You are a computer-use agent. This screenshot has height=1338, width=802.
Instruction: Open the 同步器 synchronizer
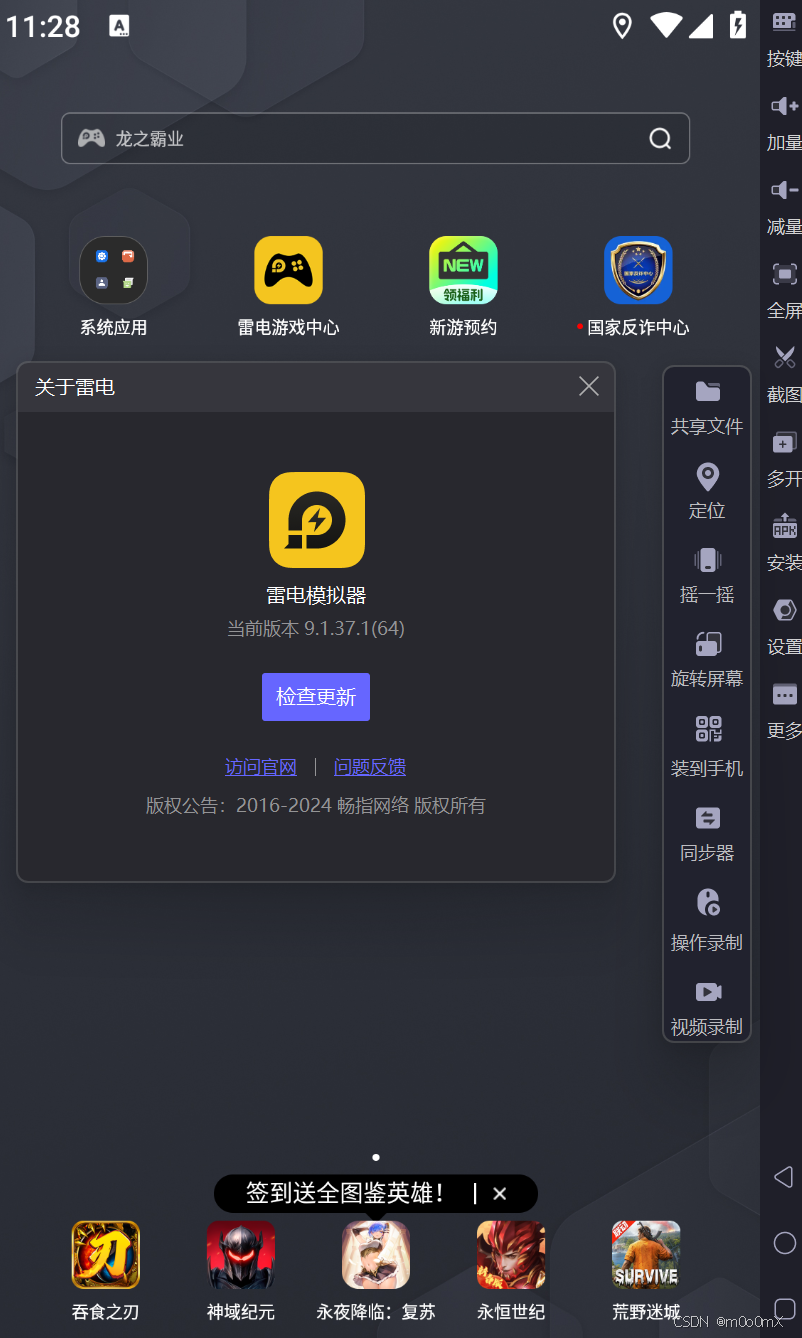(x=707, y=834)
